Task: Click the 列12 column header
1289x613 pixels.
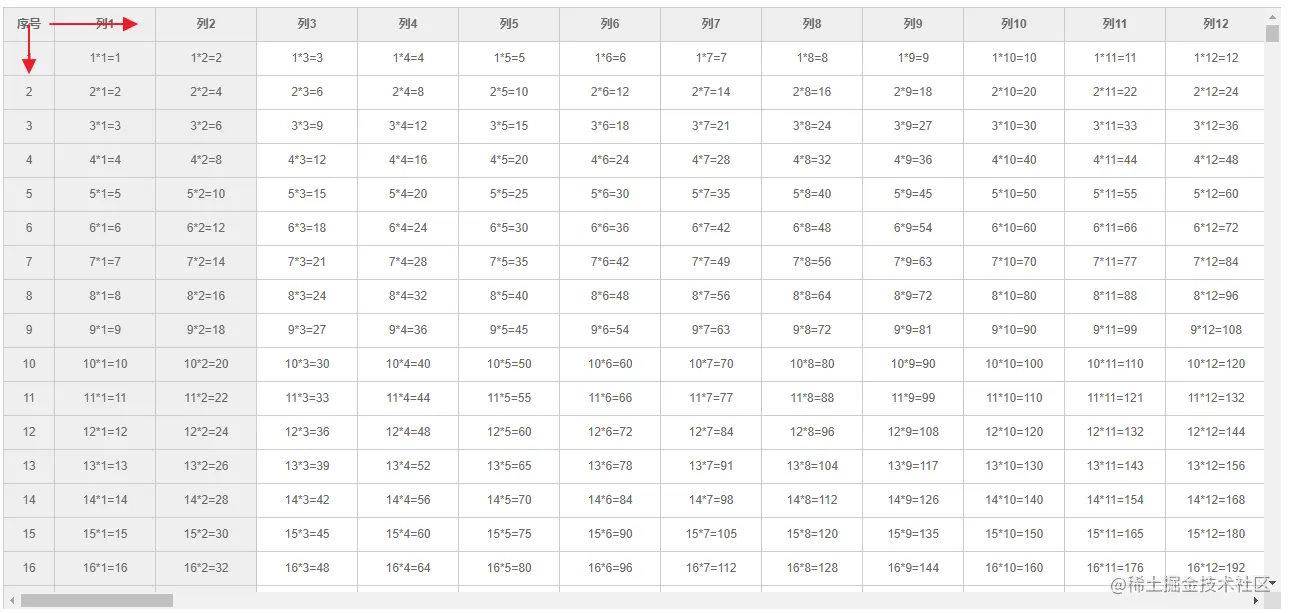Action: pyautogui.click(x=1215, y=24)
